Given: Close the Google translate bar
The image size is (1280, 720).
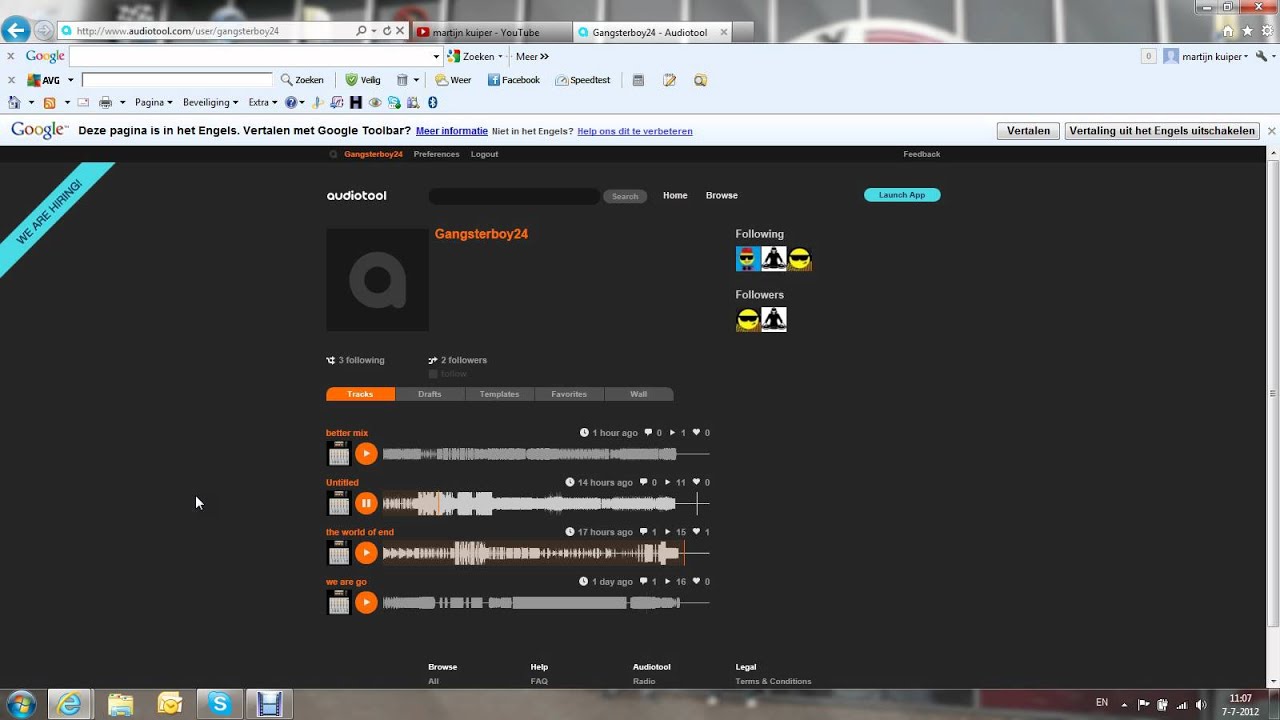Looking at the screenshot, I should [x=1272, y=131].
